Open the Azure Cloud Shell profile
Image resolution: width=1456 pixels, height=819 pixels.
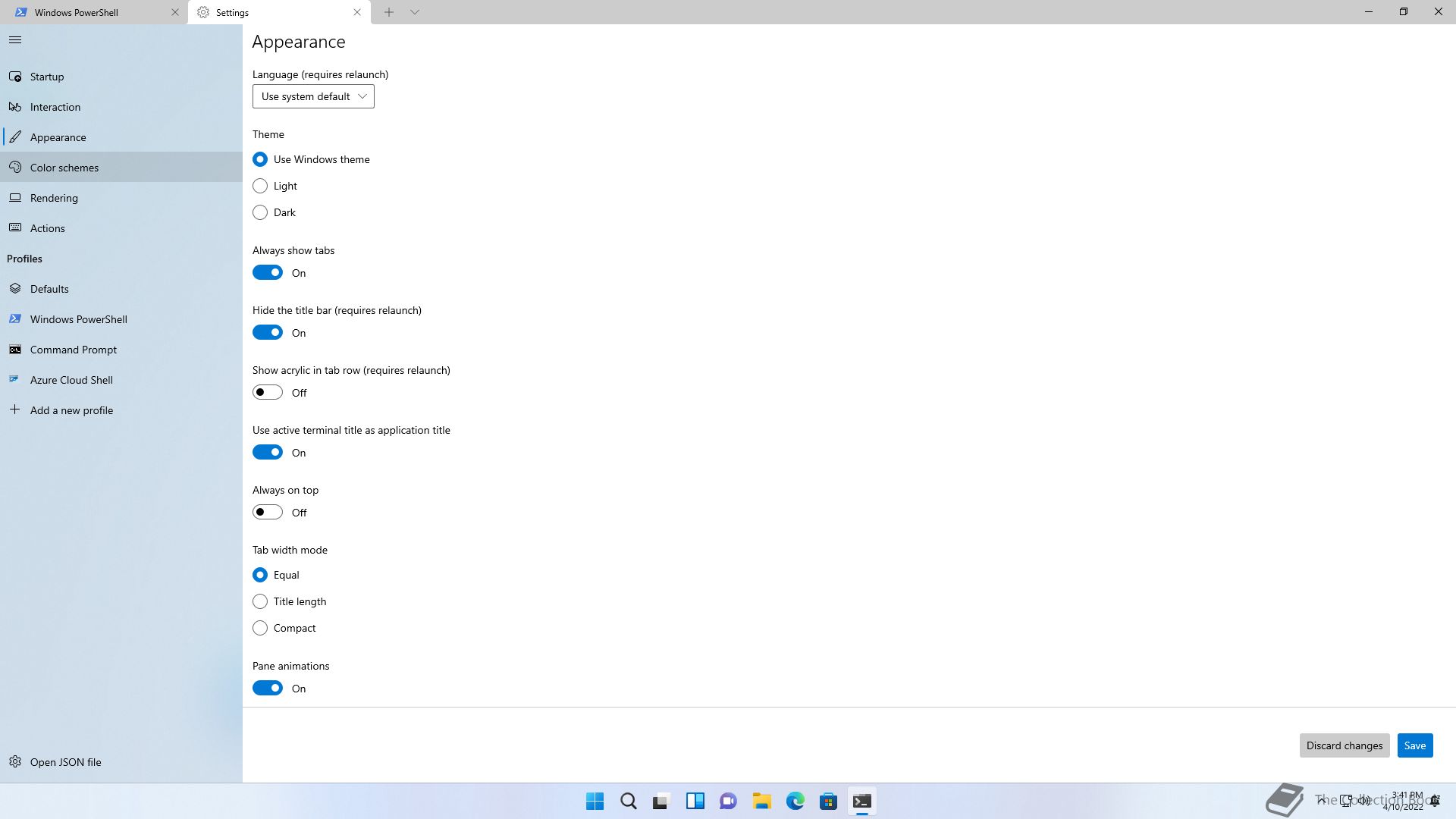tap(121, 380)
